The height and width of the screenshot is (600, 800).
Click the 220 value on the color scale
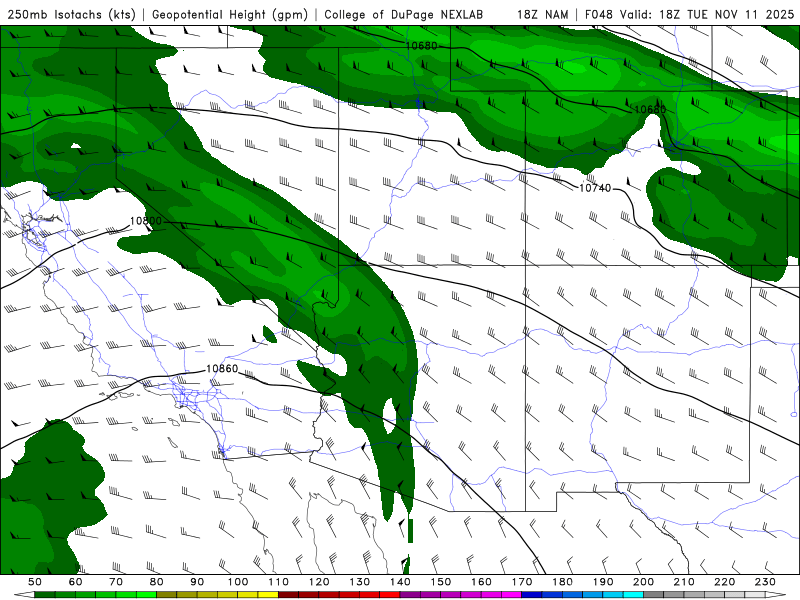tap(725, 582)
